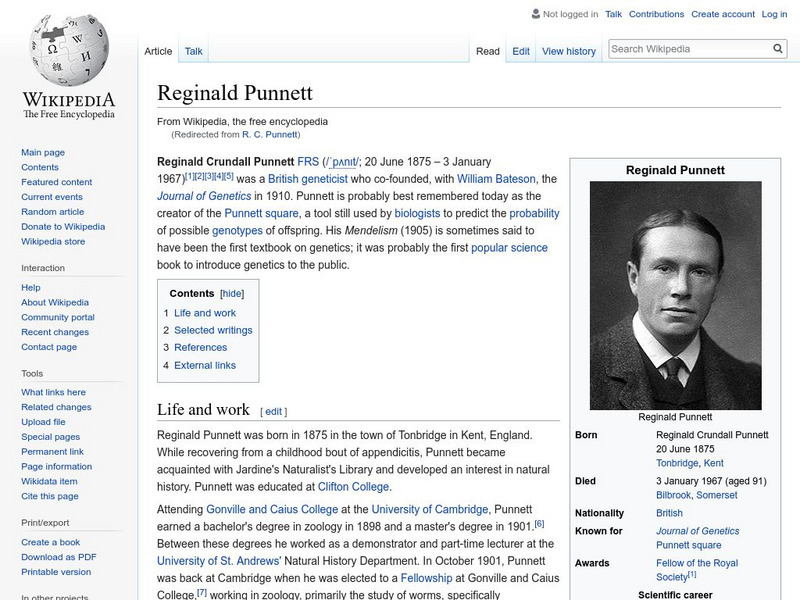Screen dimensions: 800x600
Task: Jump to Life and work in contents
Action: click(205, 313)
